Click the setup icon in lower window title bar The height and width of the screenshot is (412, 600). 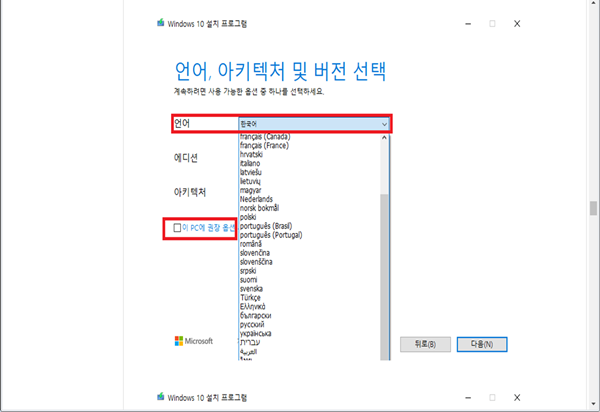click(x=161, y=397)
